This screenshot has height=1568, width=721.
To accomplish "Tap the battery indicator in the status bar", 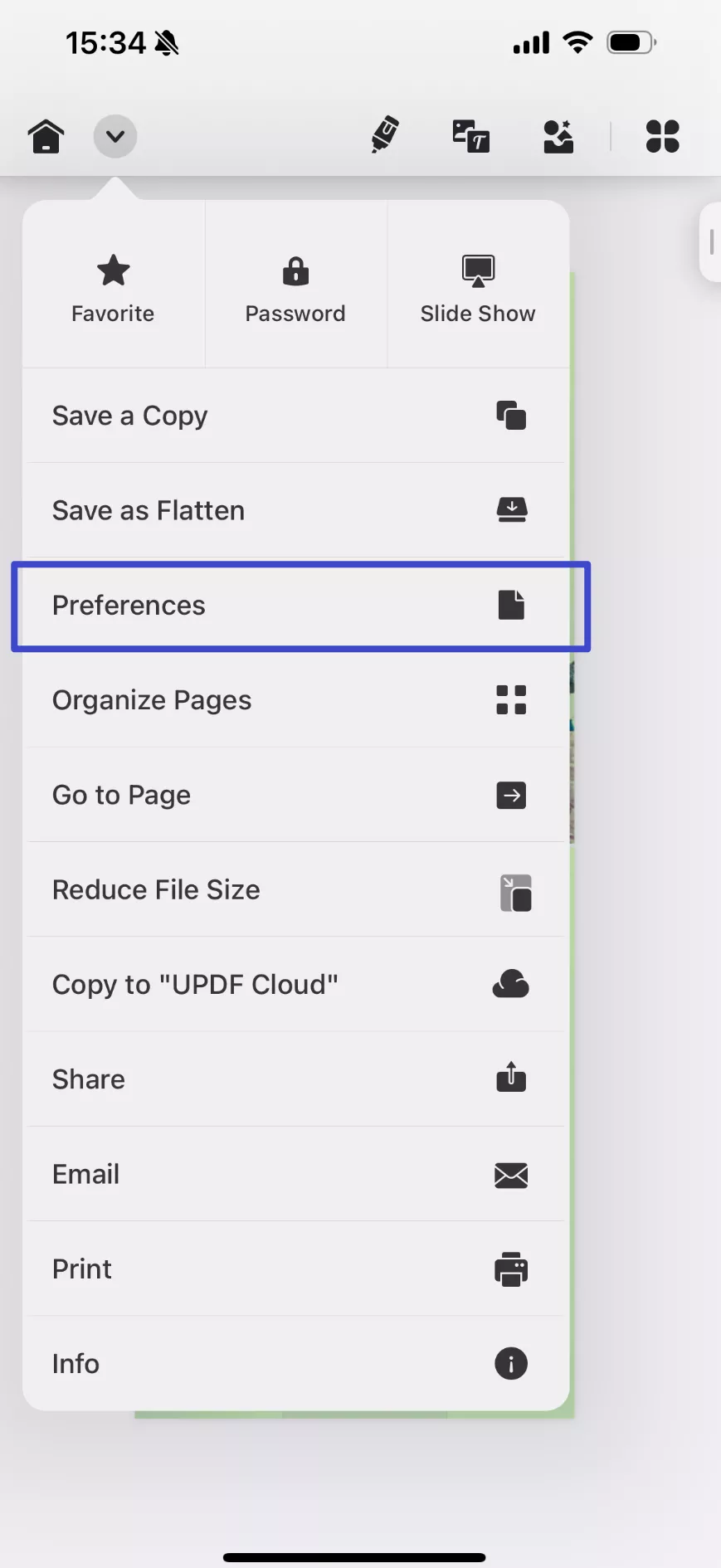I will click(x=631, y=42).
